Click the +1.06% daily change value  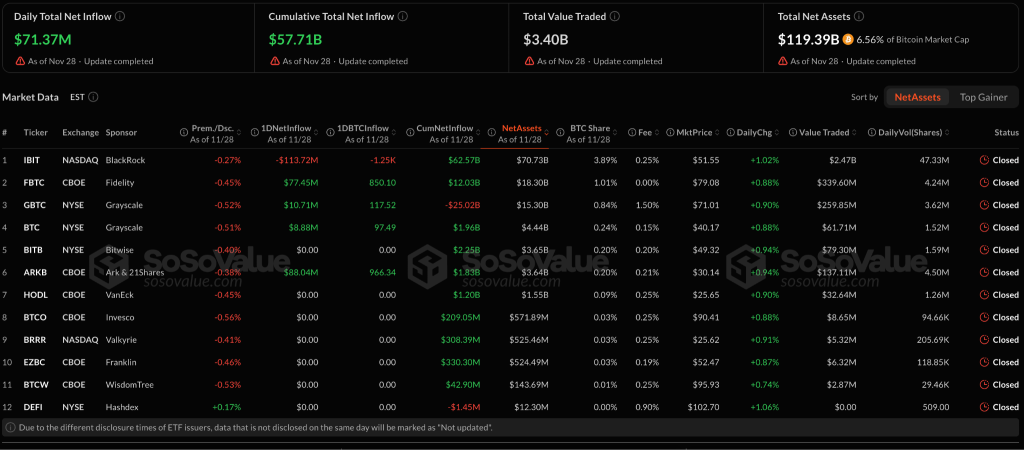(x=765, y=407)
